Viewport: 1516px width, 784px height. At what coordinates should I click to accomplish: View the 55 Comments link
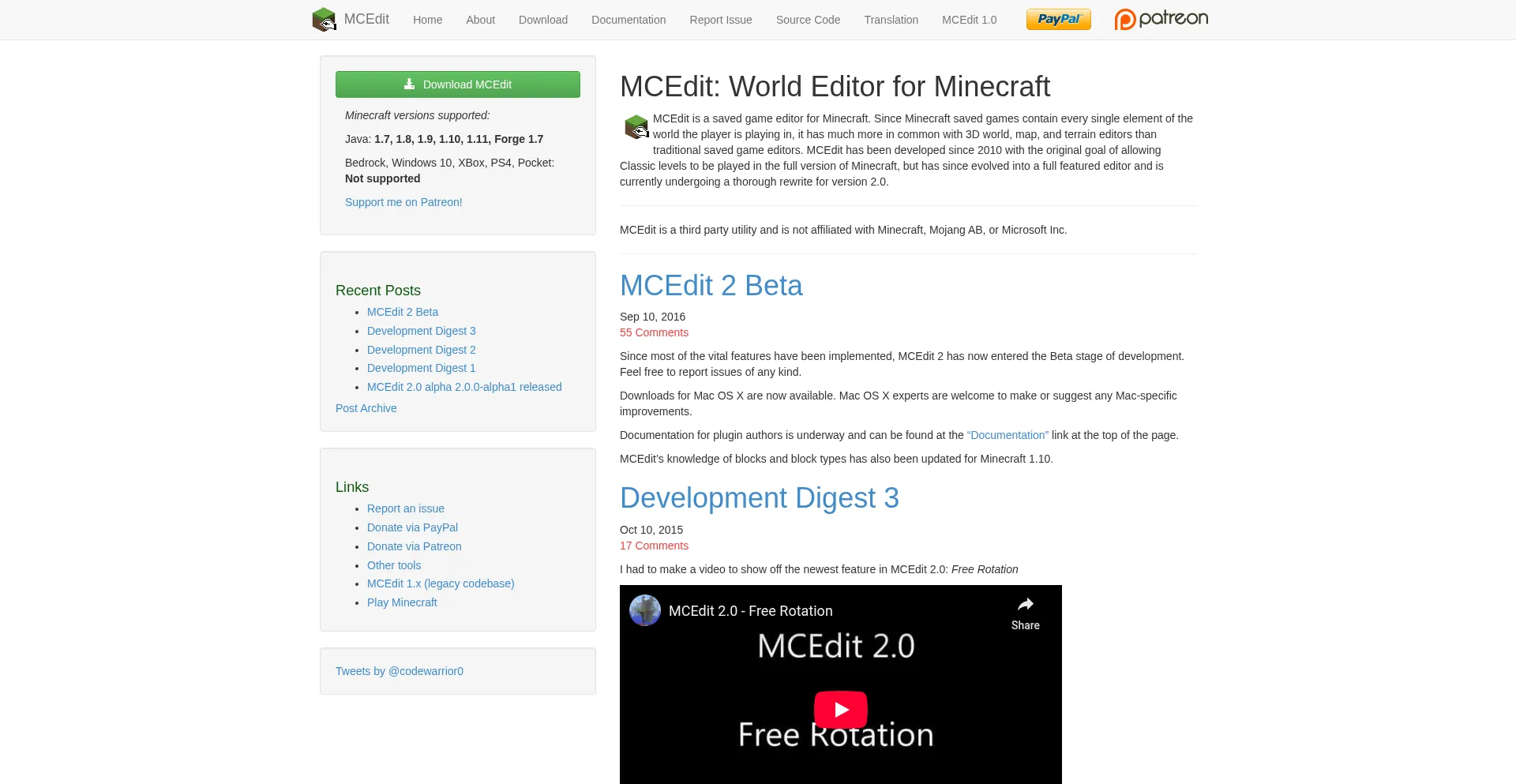[654, 332]
